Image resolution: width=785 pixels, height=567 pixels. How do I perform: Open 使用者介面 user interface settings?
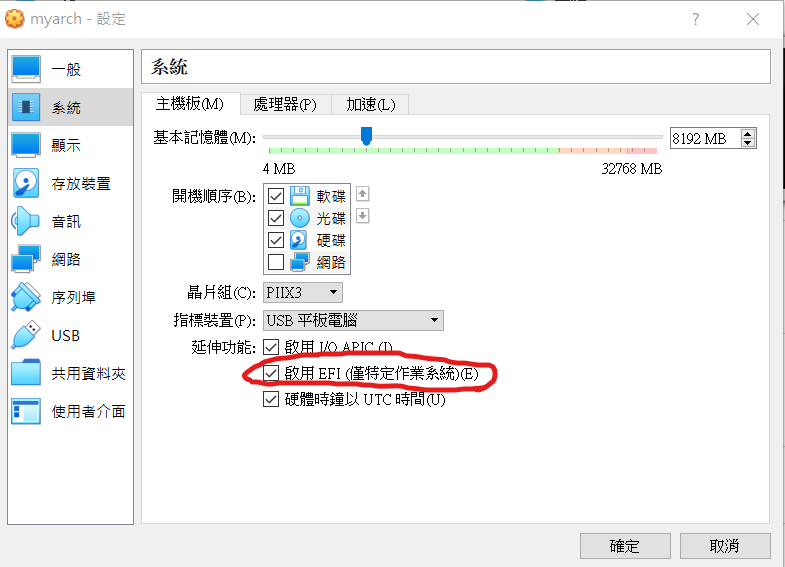click(26, 411)
